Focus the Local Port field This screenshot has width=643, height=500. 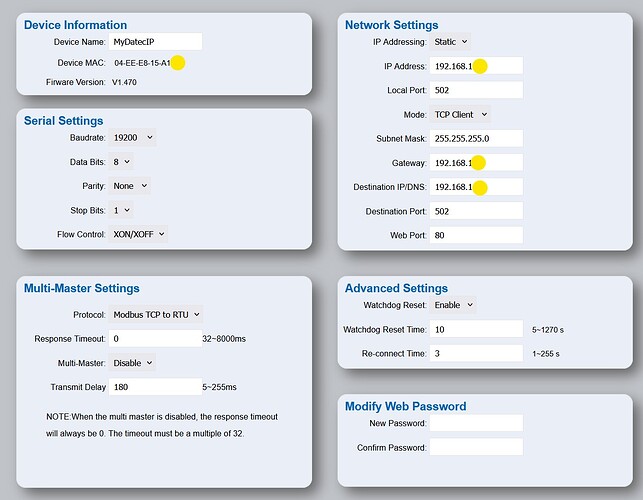pos(477,90)
